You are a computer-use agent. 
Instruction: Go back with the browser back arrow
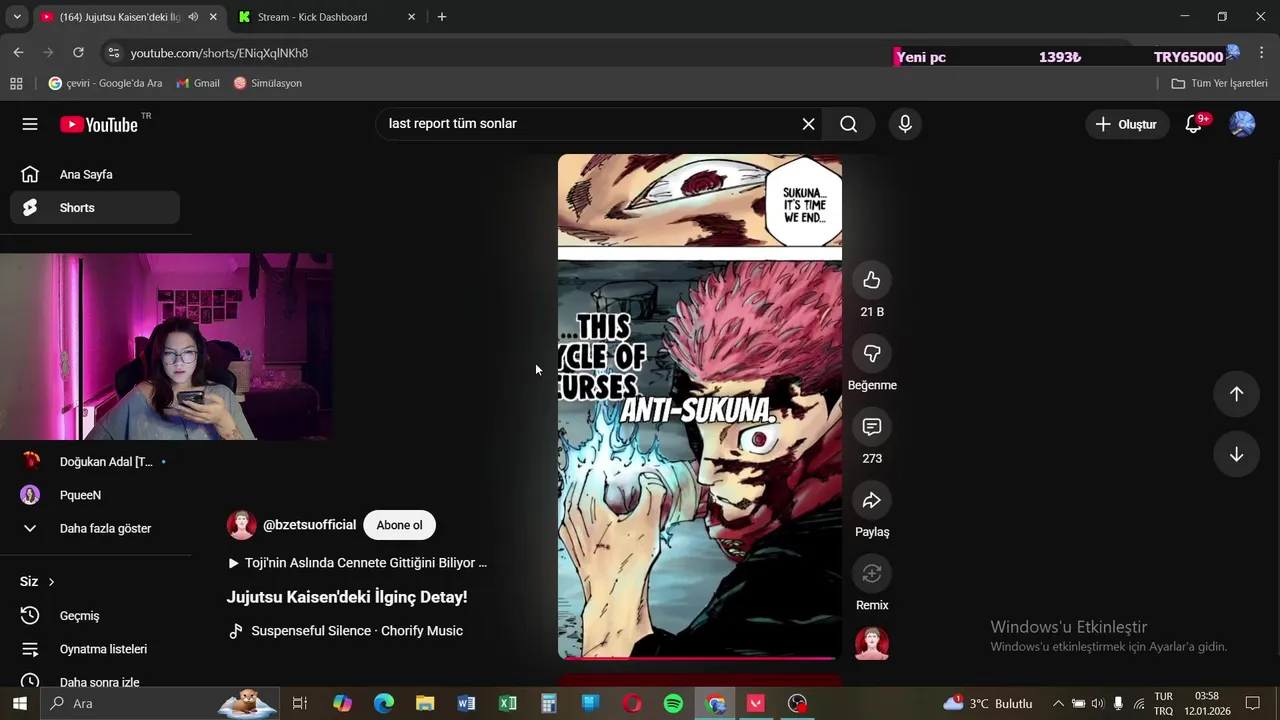tap(18, 53)
